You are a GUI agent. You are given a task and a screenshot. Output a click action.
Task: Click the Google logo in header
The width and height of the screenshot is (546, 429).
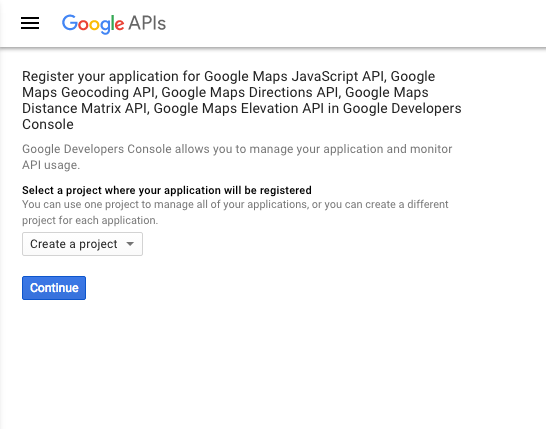pos(93,24)
